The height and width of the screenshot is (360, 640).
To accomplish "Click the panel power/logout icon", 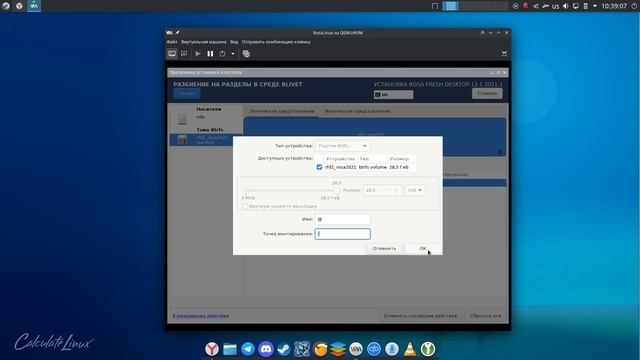I will (x=634, y=6).
